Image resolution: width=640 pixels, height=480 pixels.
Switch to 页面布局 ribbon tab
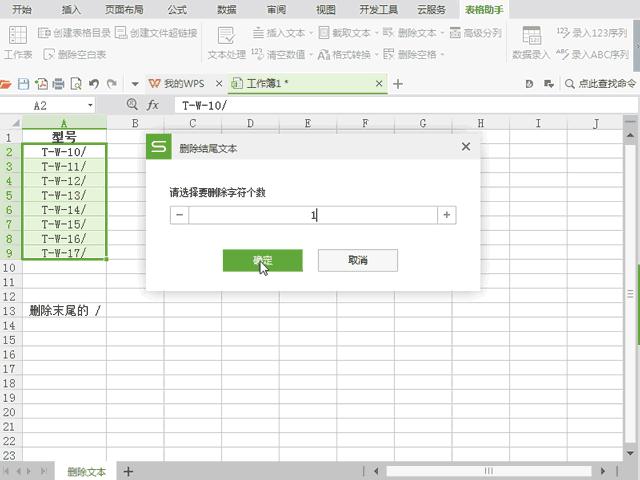coord(124,9)
